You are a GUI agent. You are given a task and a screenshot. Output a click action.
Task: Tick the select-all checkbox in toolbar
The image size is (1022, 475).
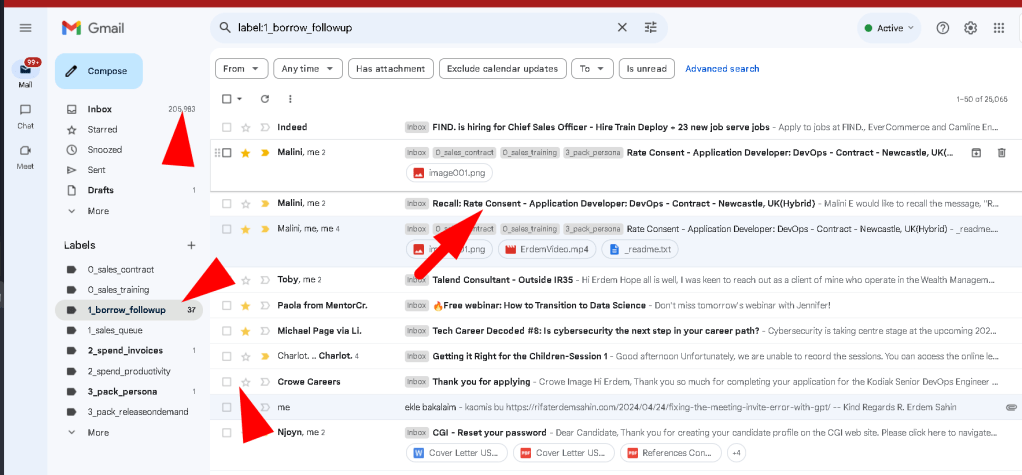tap(227, 99)
